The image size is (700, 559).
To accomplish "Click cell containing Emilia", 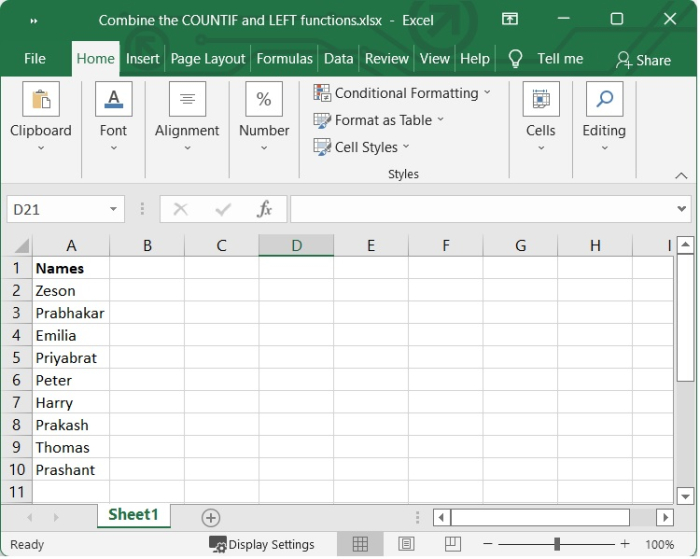I will [71, 335].
